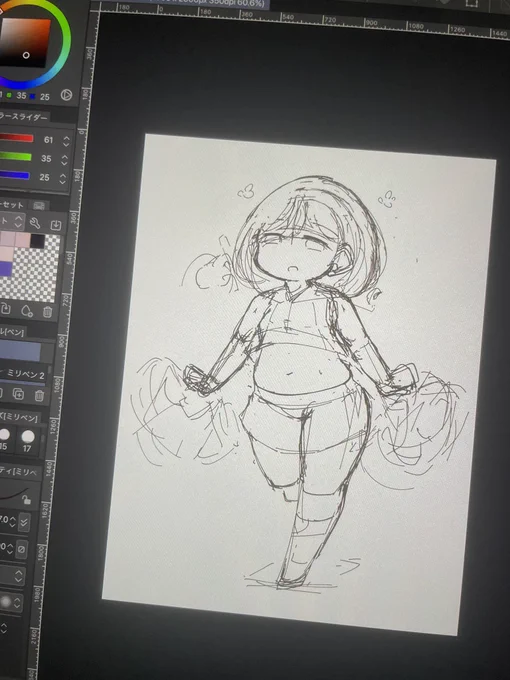Open the tool property dropdown below opacity
This screenshot has width=510, height=680.
click(12, 575)
